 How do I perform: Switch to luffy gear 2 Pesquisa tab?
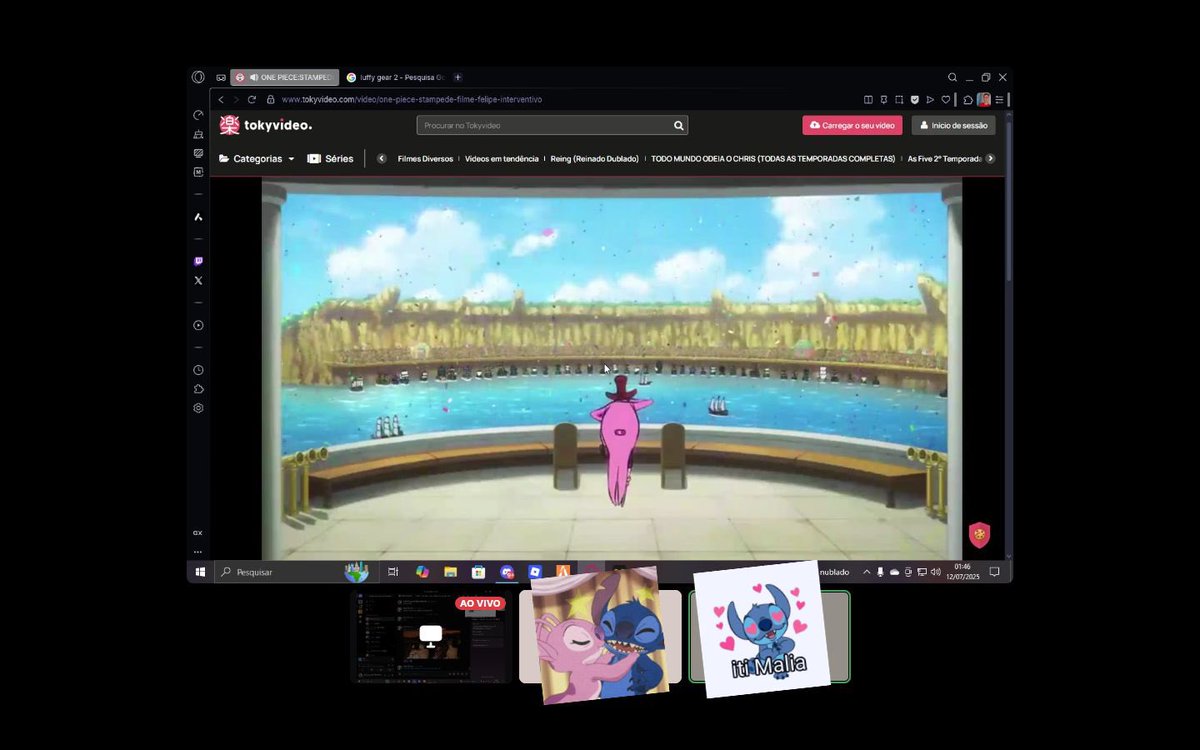(396, 77)
